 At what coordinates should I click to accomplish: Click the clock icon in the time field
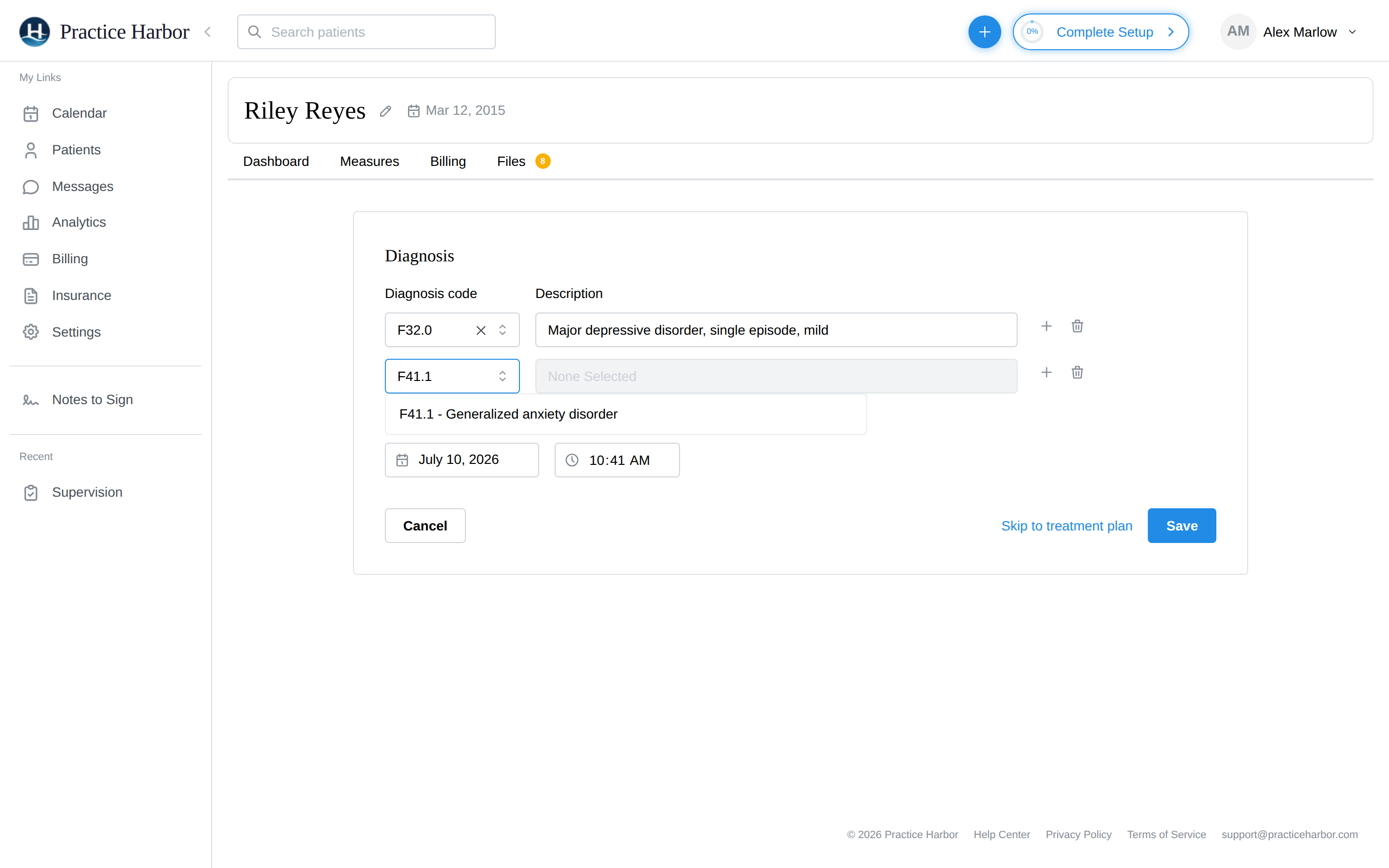pyautogui.click(x=572, y=461)
